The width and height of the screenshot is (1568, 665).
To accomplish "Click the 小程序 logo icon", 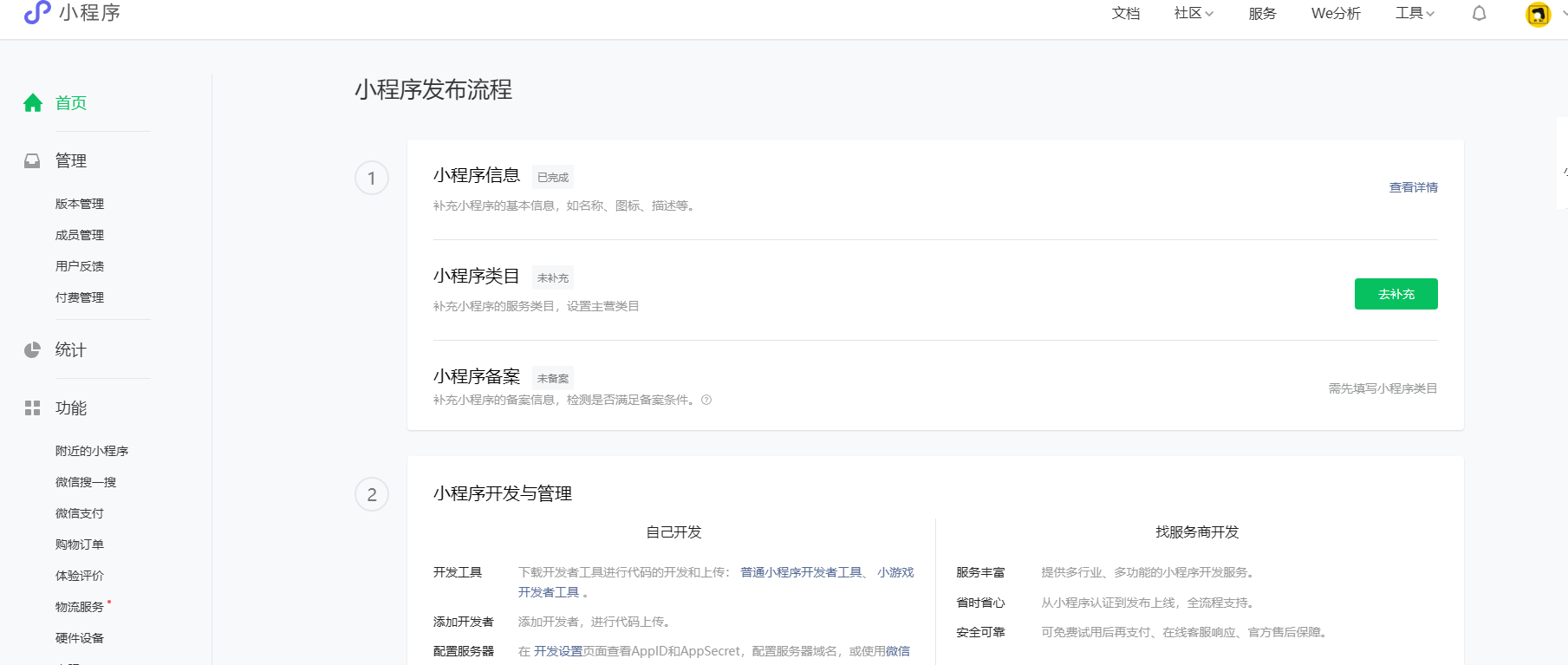I will click(x=37, y=12).
